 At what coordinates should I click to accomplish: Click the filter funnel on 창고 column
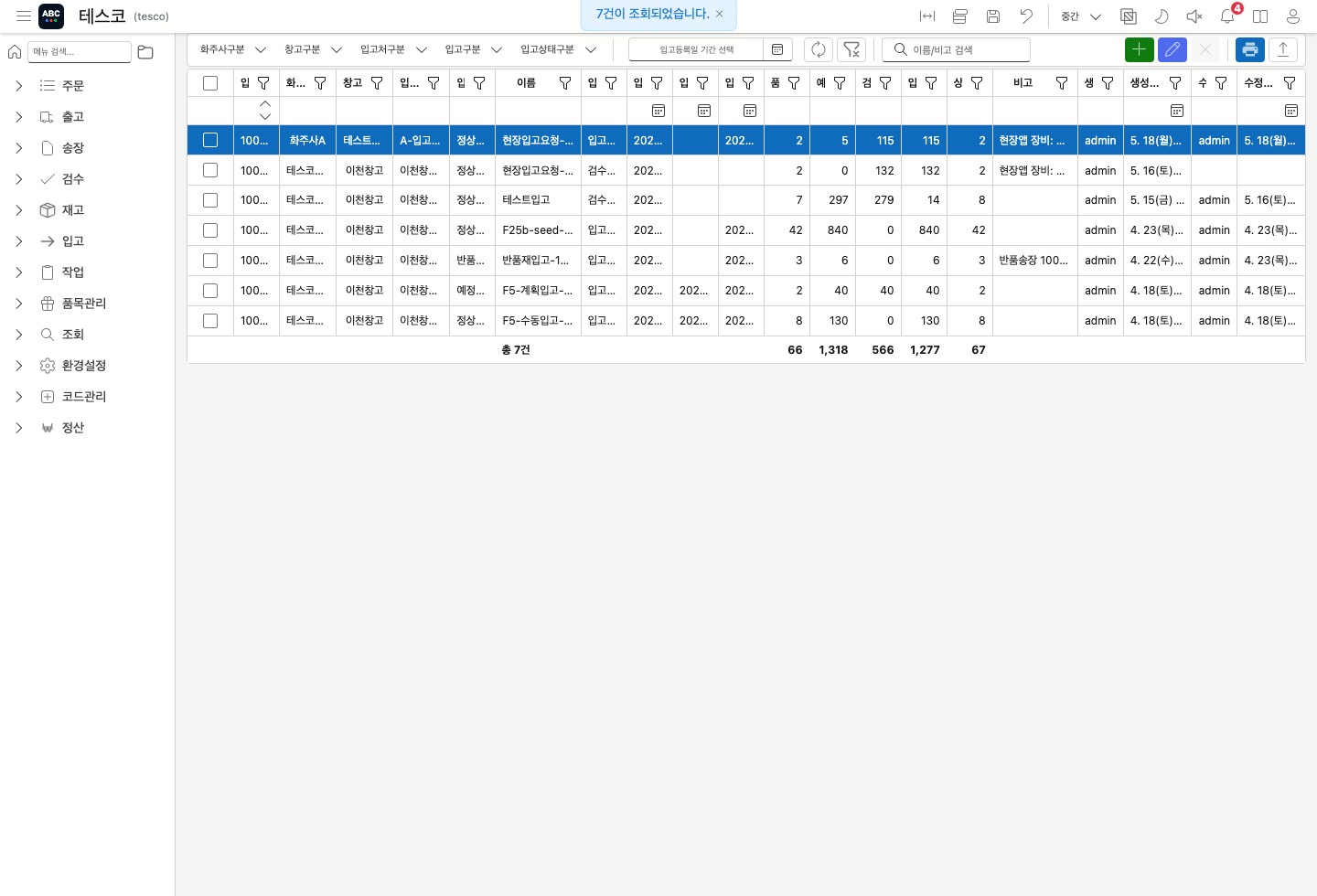click(377, 83)
